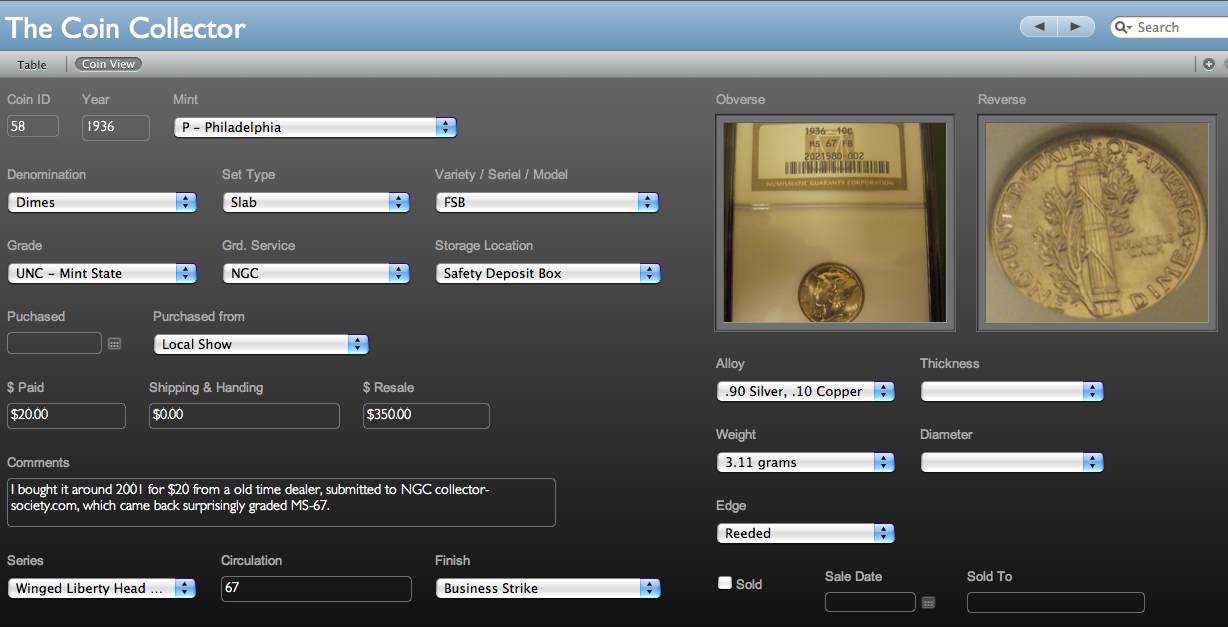
Task: Click the plus icon in the view bar
Action: [x=1209, y=64]
